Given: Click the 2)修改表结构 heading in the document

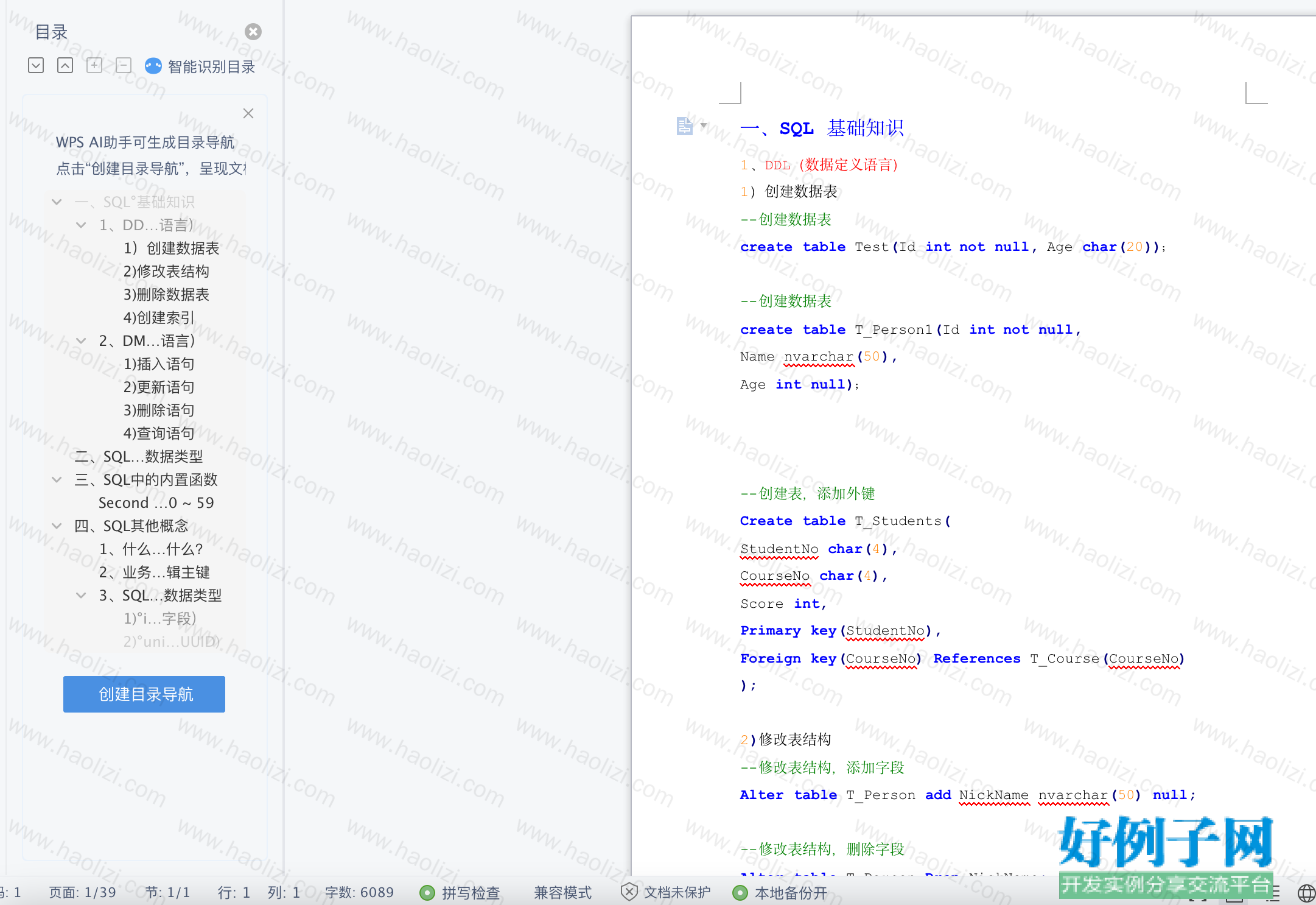Looking at the screenshot, I should click(785, 739).
